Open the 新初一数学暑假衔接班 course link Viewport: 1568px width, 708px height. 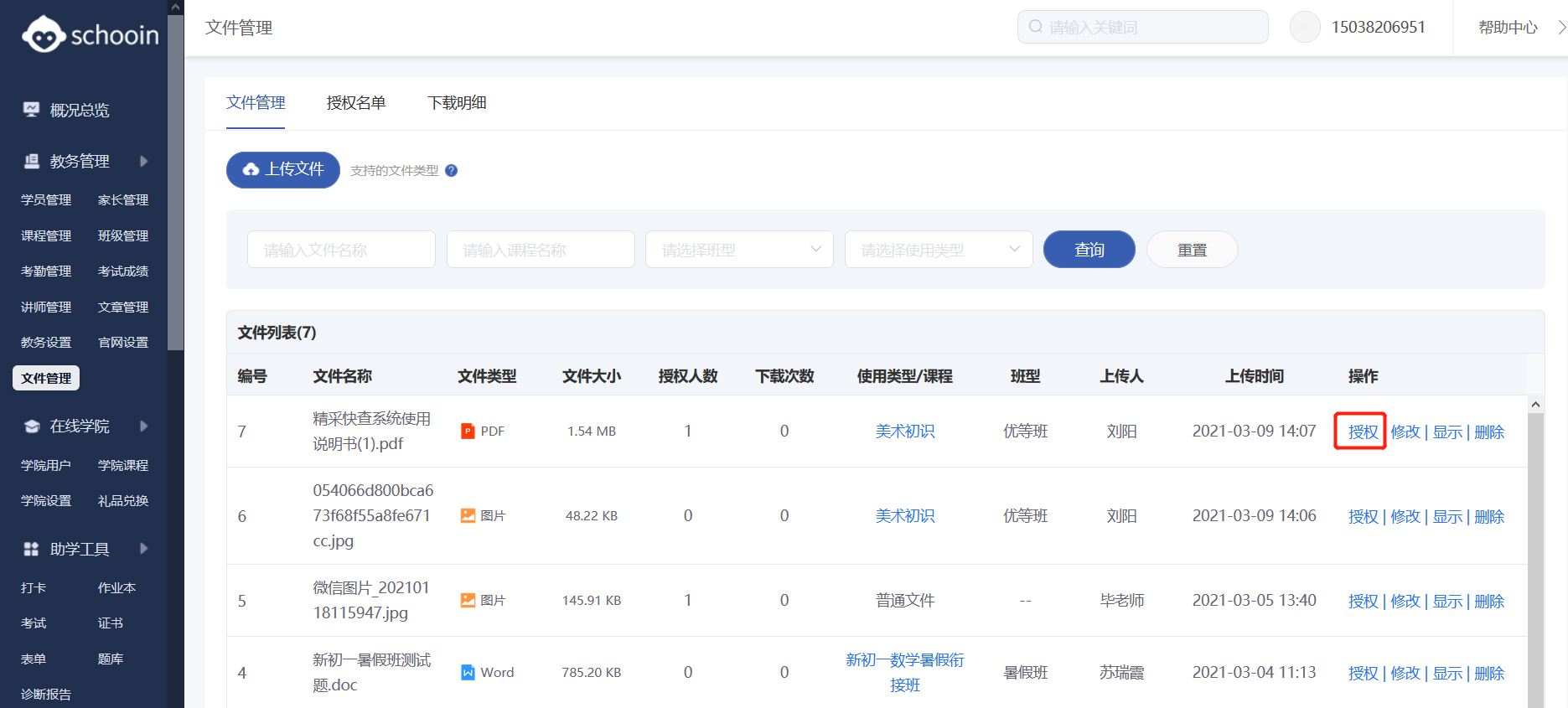coord(905,672)
